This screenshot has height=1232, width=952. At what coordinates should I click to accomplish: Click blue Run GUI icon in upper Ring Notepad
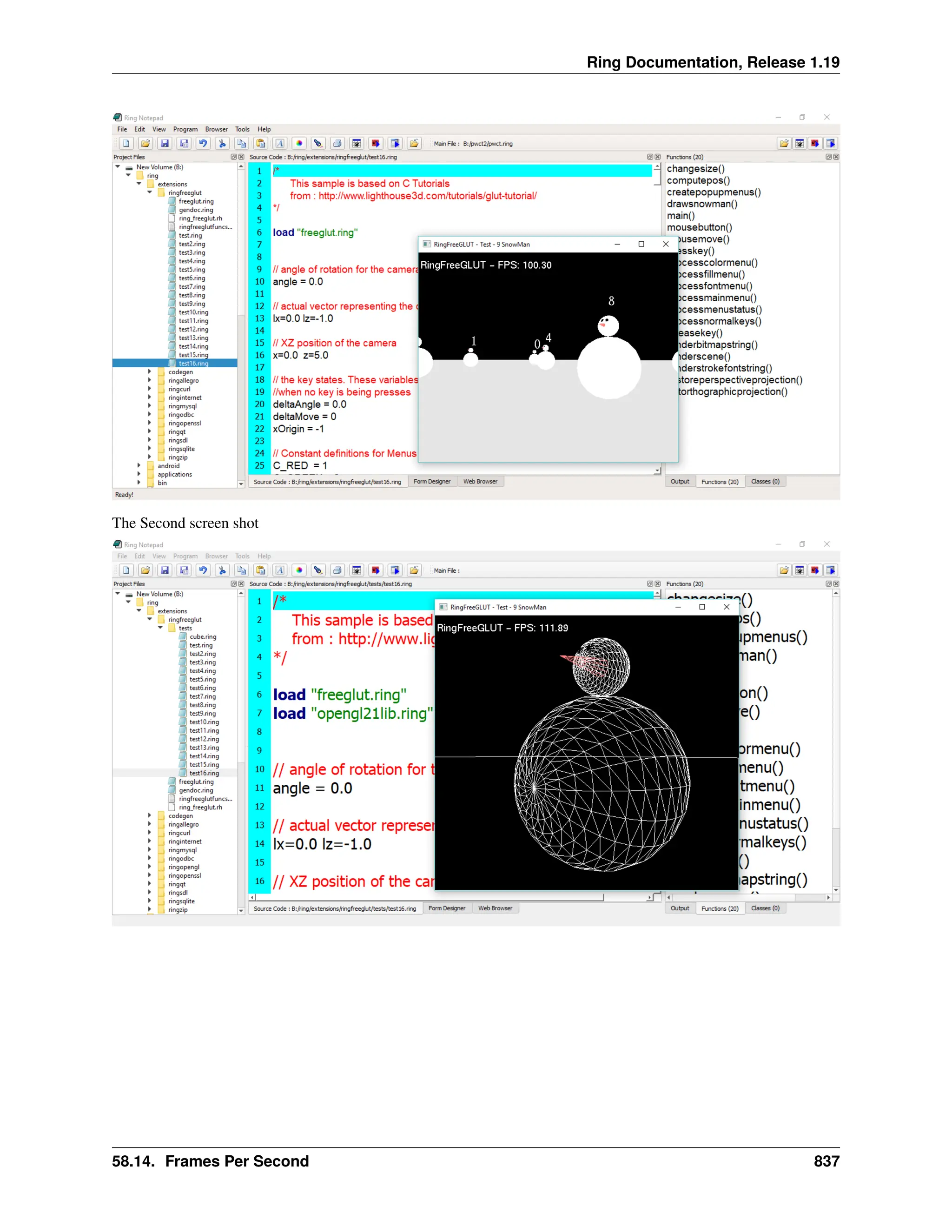pos(395,143)
